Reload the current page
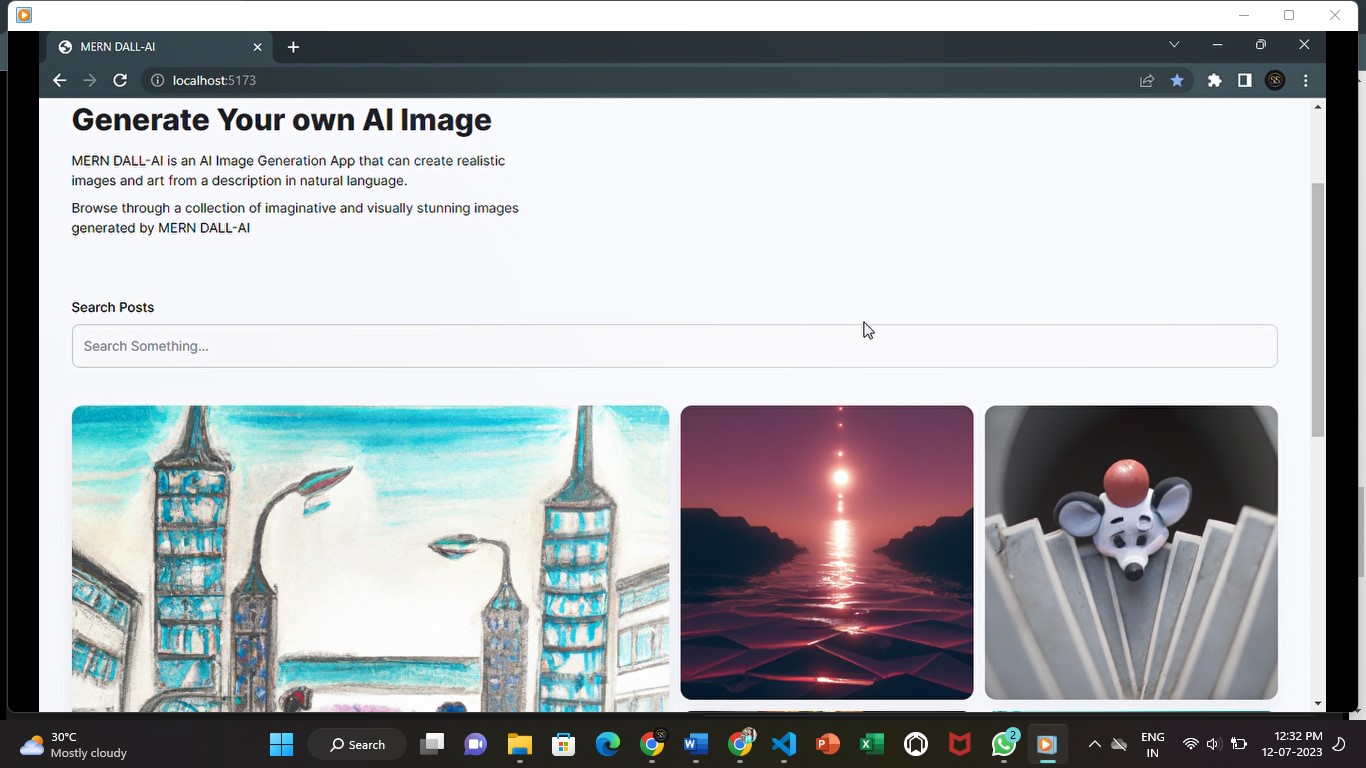The height and width of the screenshot is (768, 1366). pyautogui.click(x=120, y=80)
